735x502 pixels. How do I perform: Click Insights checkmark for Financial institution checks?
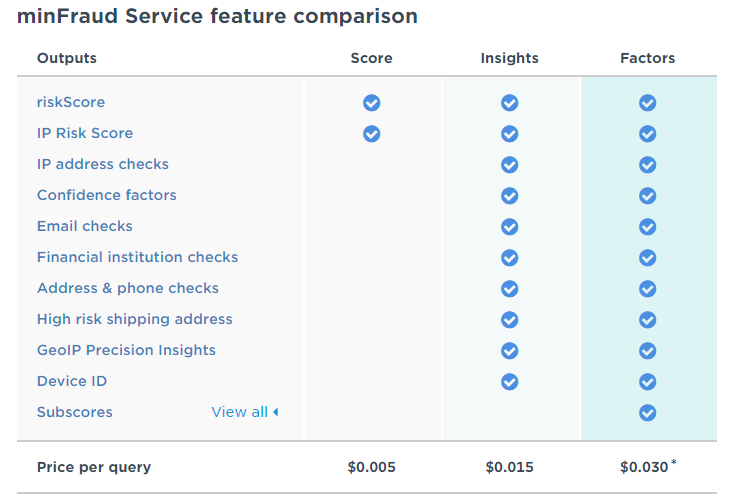pyautogui.click(x=509, y=258)
